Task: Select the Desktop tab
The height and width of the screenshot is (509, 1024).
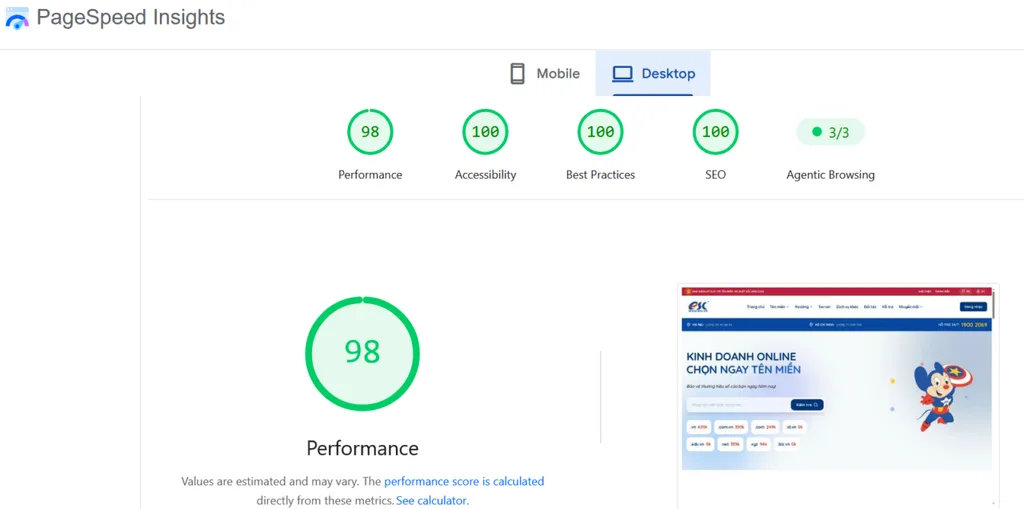Action: (653, 73)
